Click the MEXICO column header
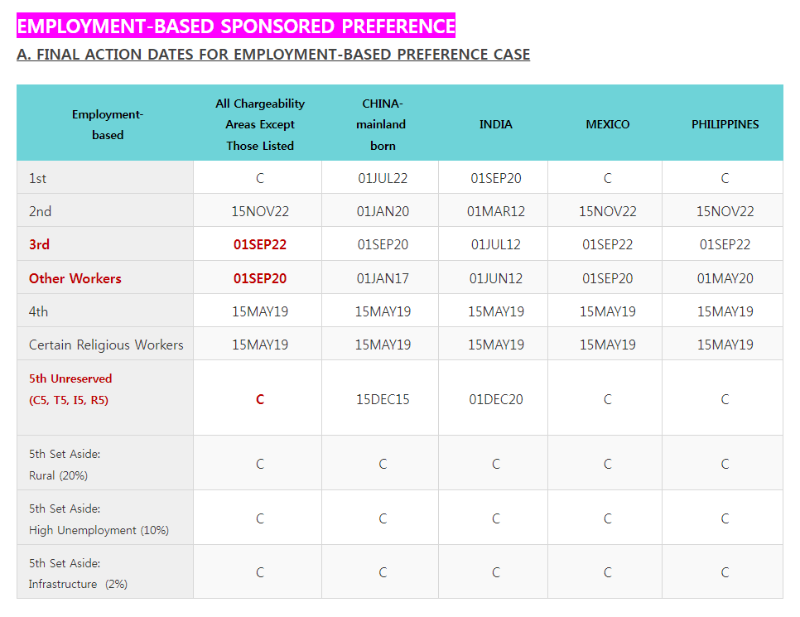Screen dimensions: 800x617 (607, 125)
